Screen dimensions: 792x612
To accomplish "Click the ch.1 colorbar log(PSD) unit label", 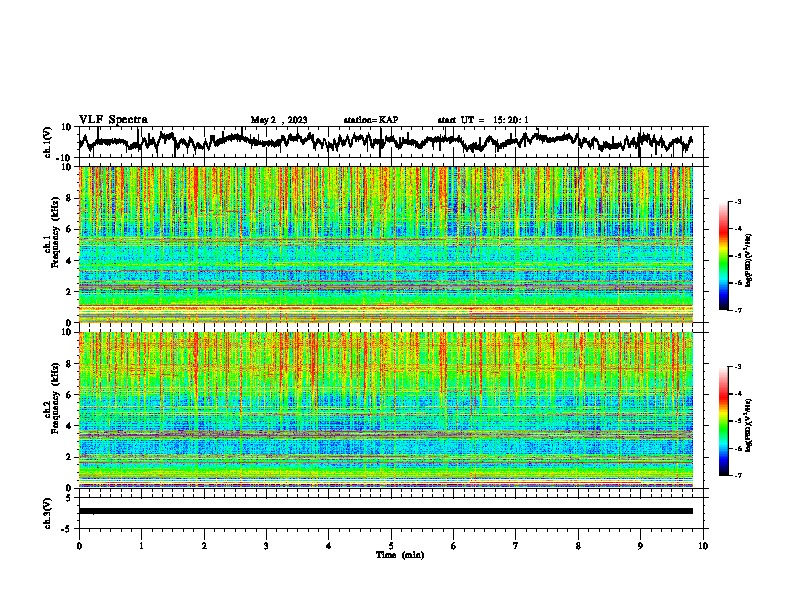I will 749,260.
